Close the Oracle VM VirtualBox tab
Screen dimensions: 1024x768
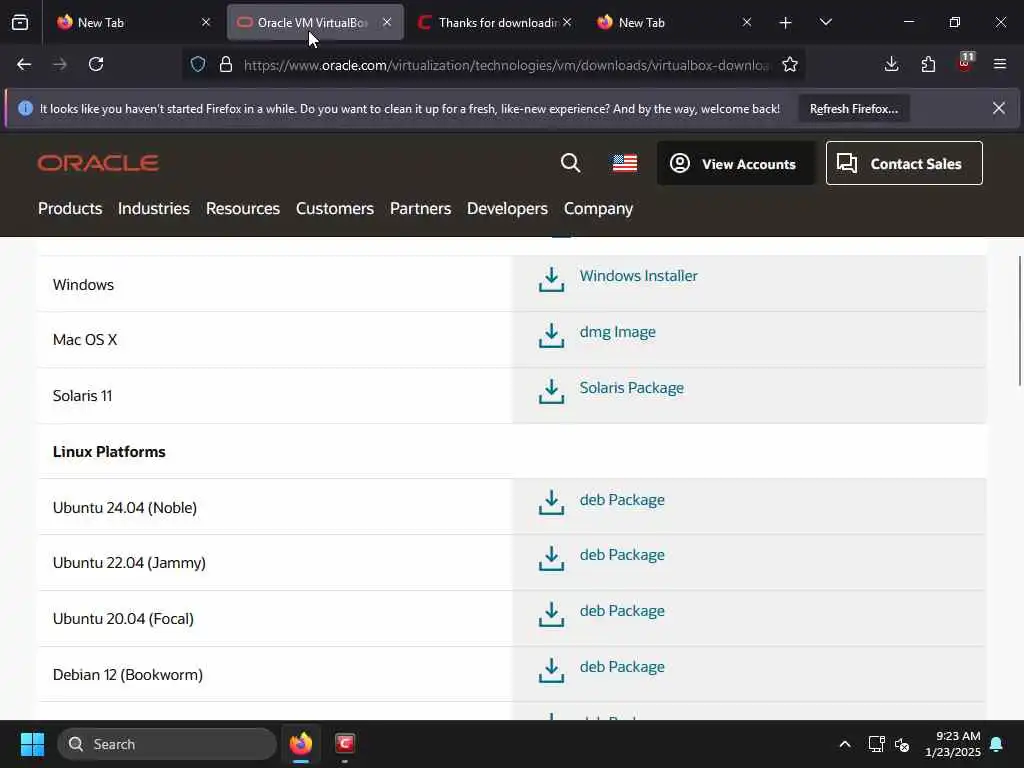click(x=387, y=22)
